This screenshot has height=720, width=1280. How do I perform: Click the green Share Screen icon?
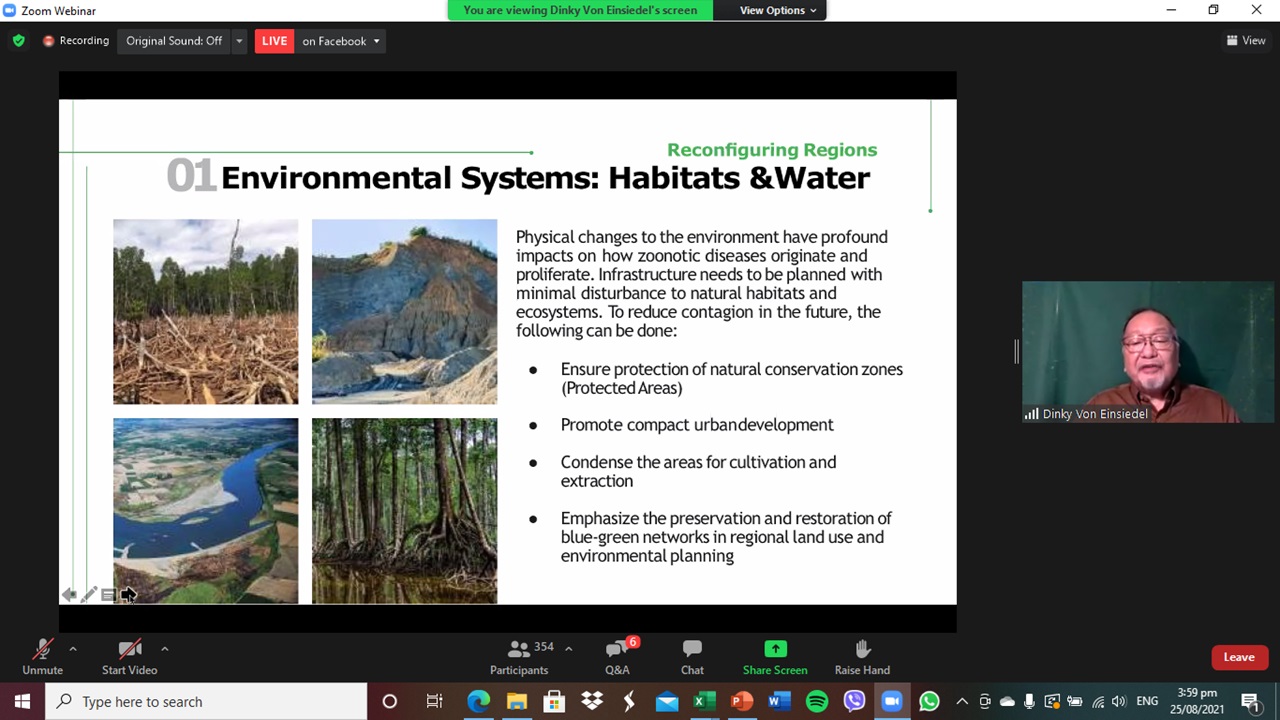coord(775,649)
